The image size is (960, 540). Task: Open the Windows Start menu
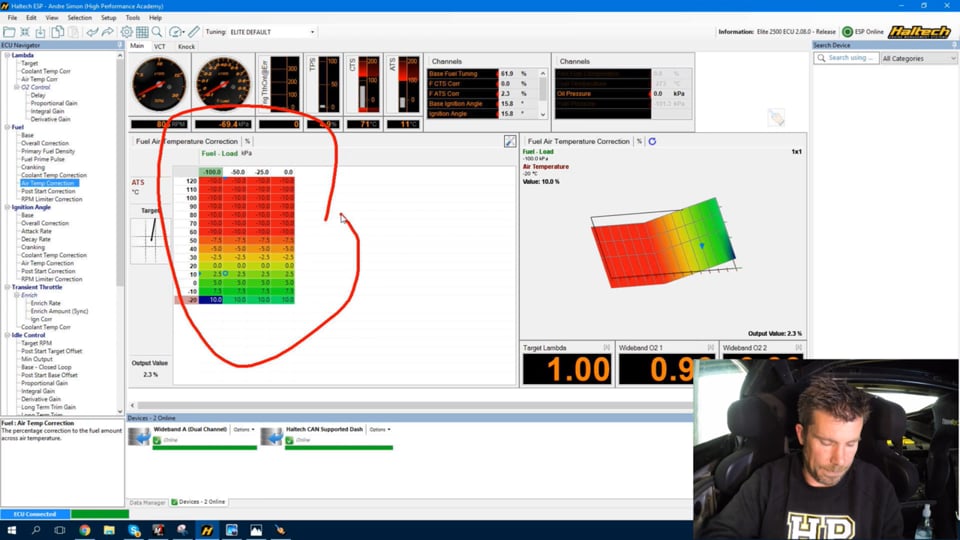click(x=12, y=530)
